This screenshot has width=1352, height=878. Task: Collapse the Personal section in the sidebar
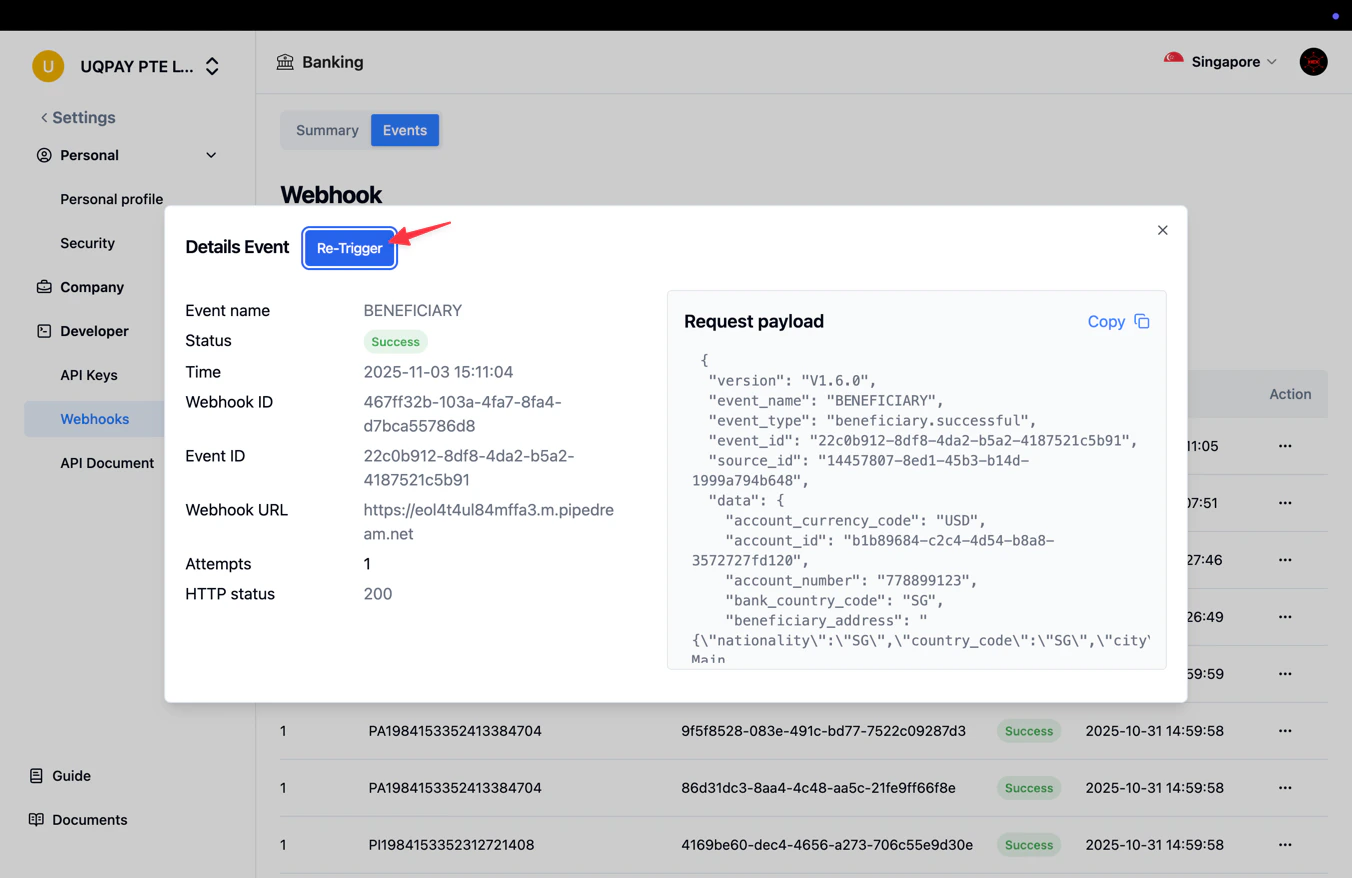(211, 155)
